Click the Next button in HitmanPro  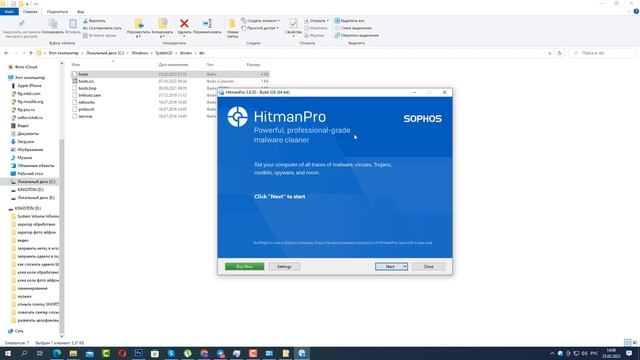(x=389, y=267)
